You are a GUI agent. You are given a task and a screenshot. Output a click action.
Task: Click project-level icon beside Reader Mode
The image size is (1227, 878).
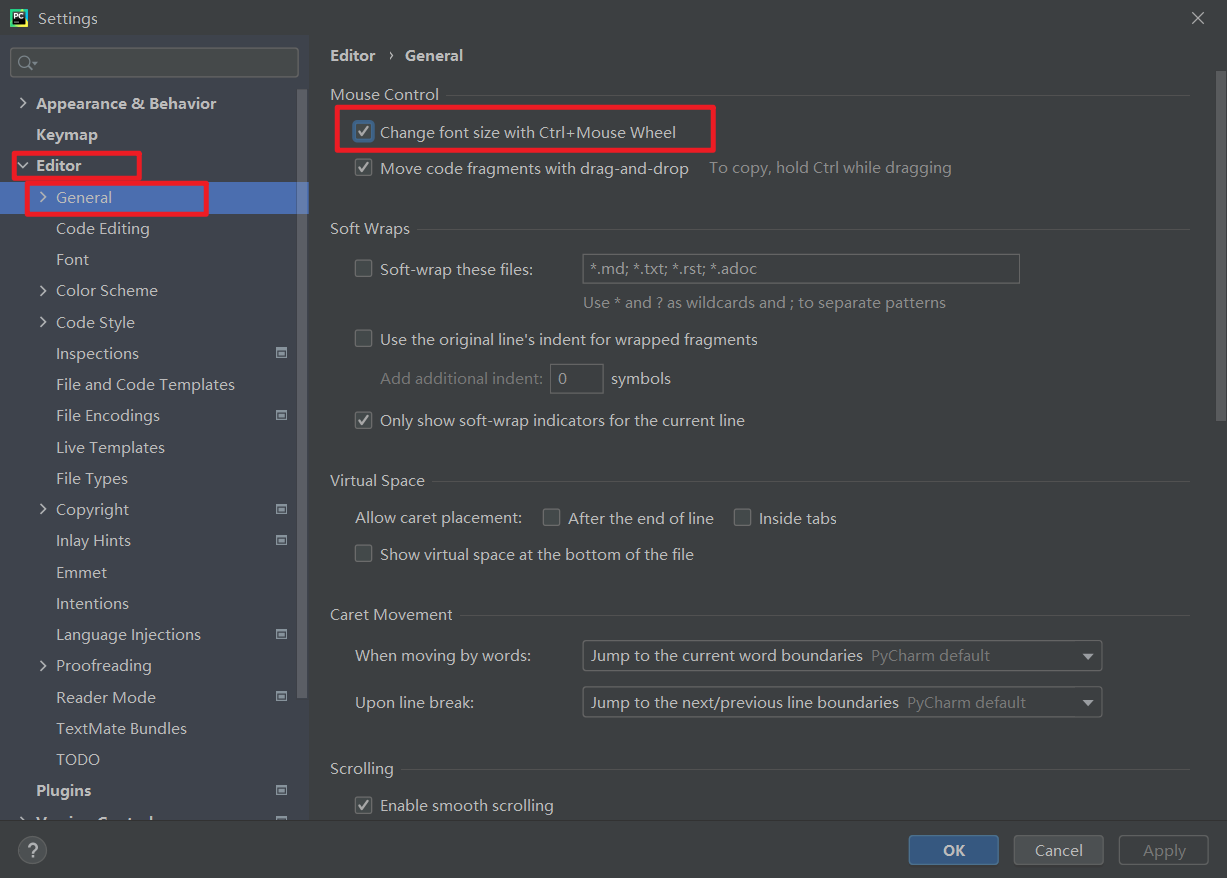pyautogui.click(x=281, y=697)
